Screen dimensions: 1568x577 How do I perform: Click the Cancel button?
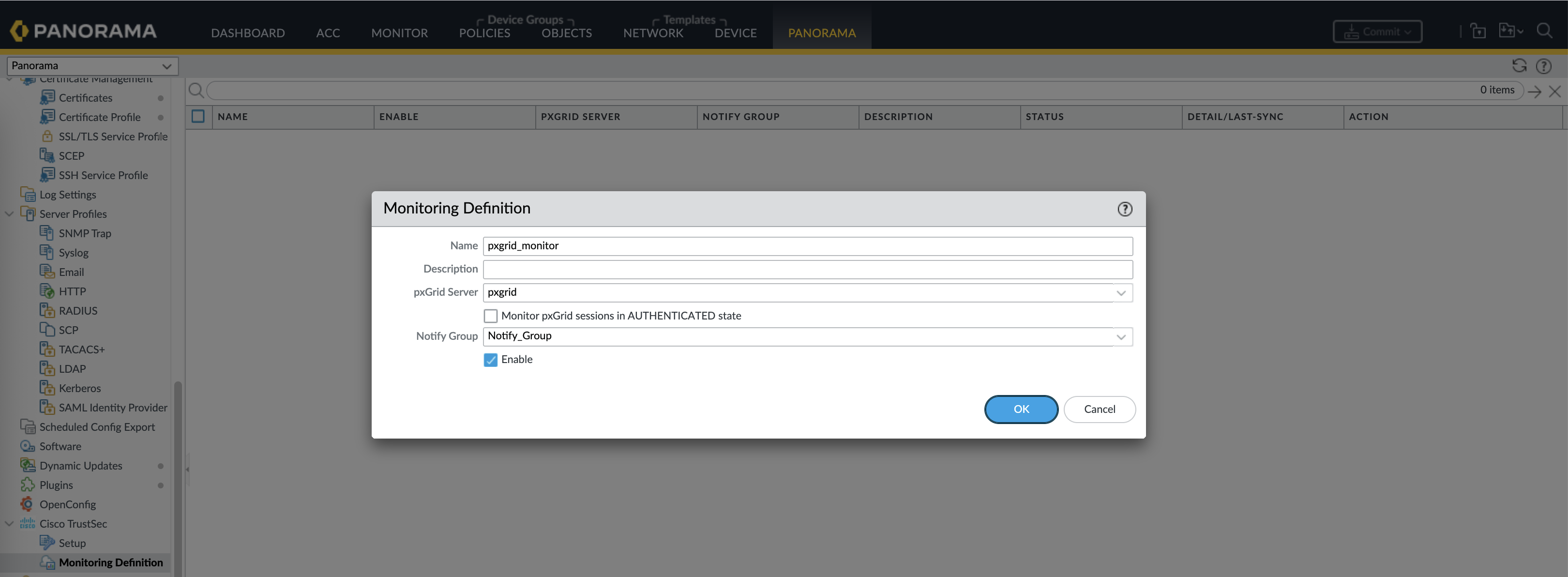1099,409
